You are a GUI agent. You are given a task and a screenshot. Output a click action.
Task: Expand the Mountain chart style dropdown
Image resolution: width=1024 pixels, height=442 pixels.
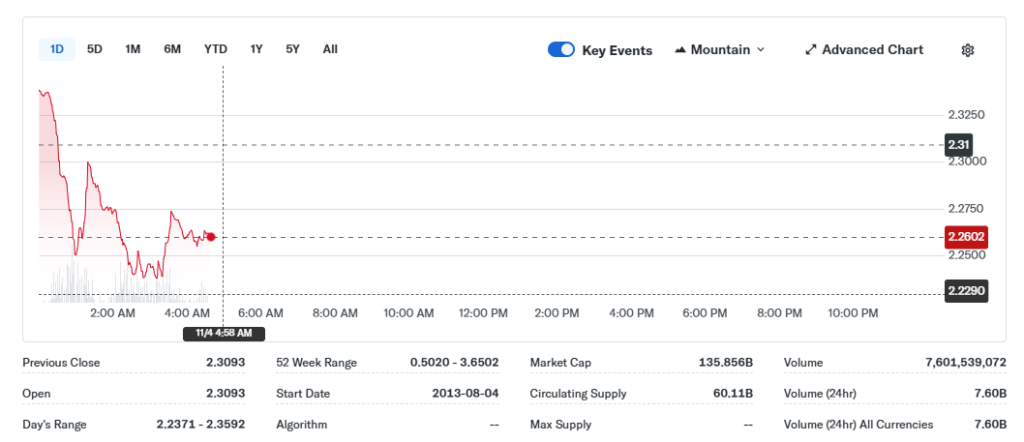pyautogui.click(x=760, y=50)
